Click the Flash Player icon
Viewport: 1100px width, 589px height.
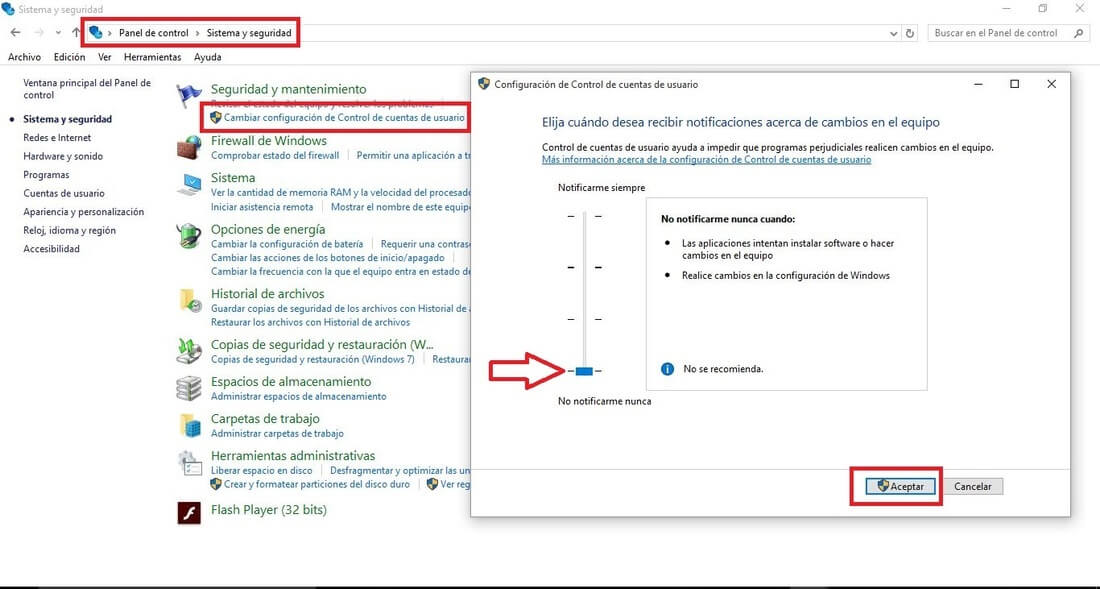coord(189,513)
